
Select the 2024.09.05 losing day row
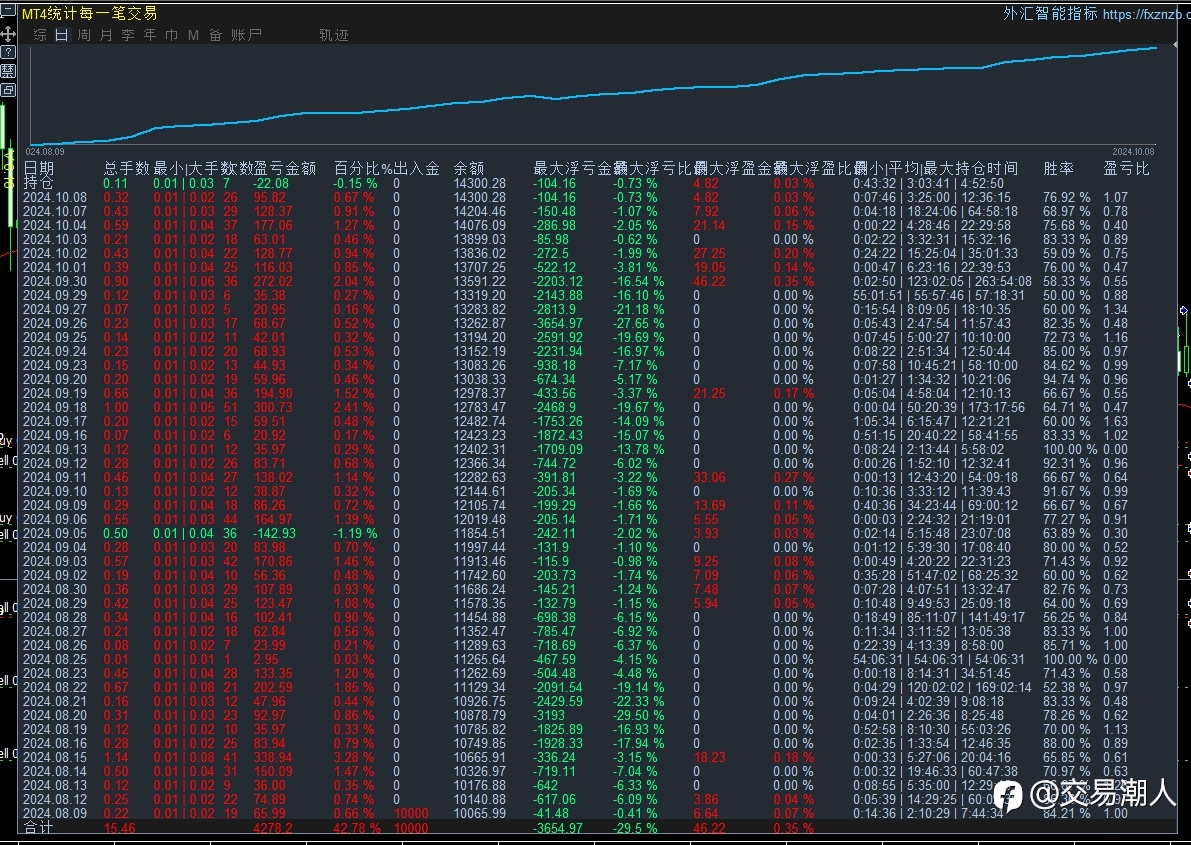pyautogui.click(x=55, y=533)
